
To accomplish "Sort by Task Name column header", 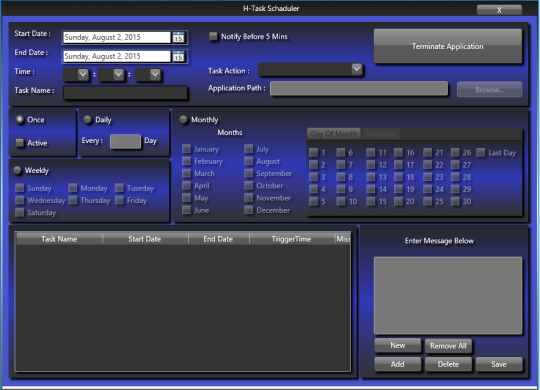I will click(59, 239).
